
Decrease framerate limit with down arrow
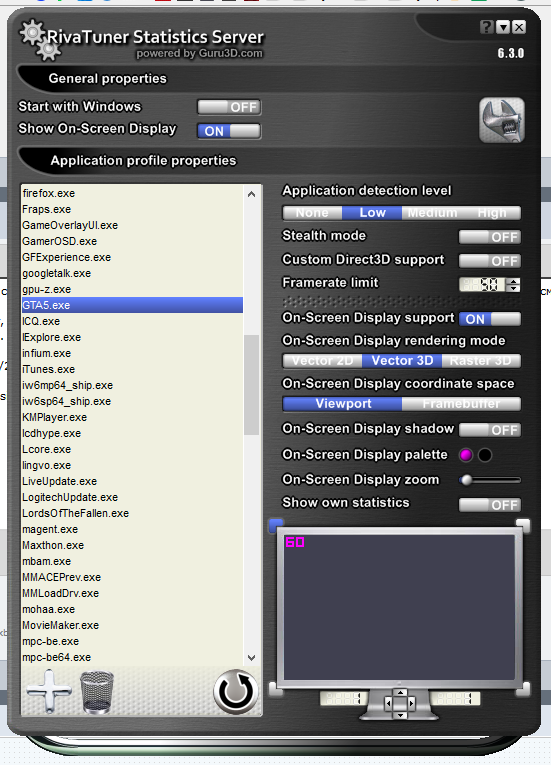513,288
